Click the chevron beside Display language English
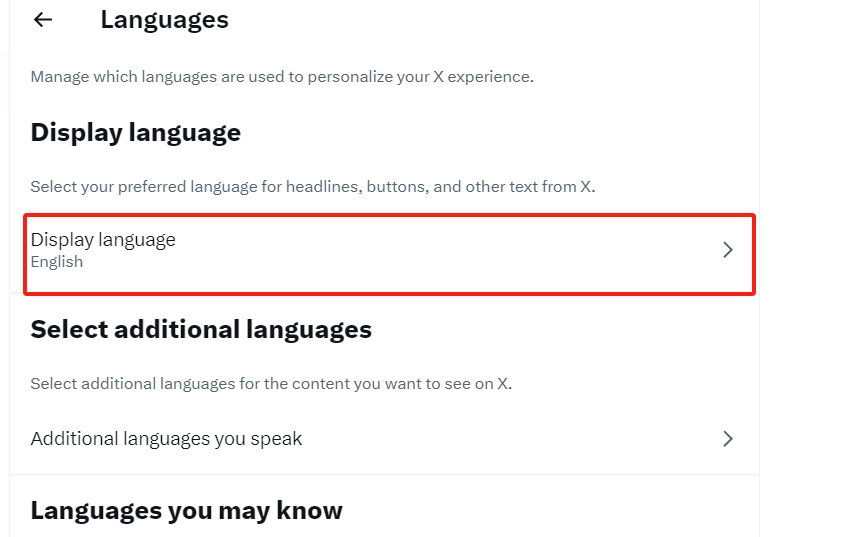The height and width of the screenshot is (537, 844). 728,250
